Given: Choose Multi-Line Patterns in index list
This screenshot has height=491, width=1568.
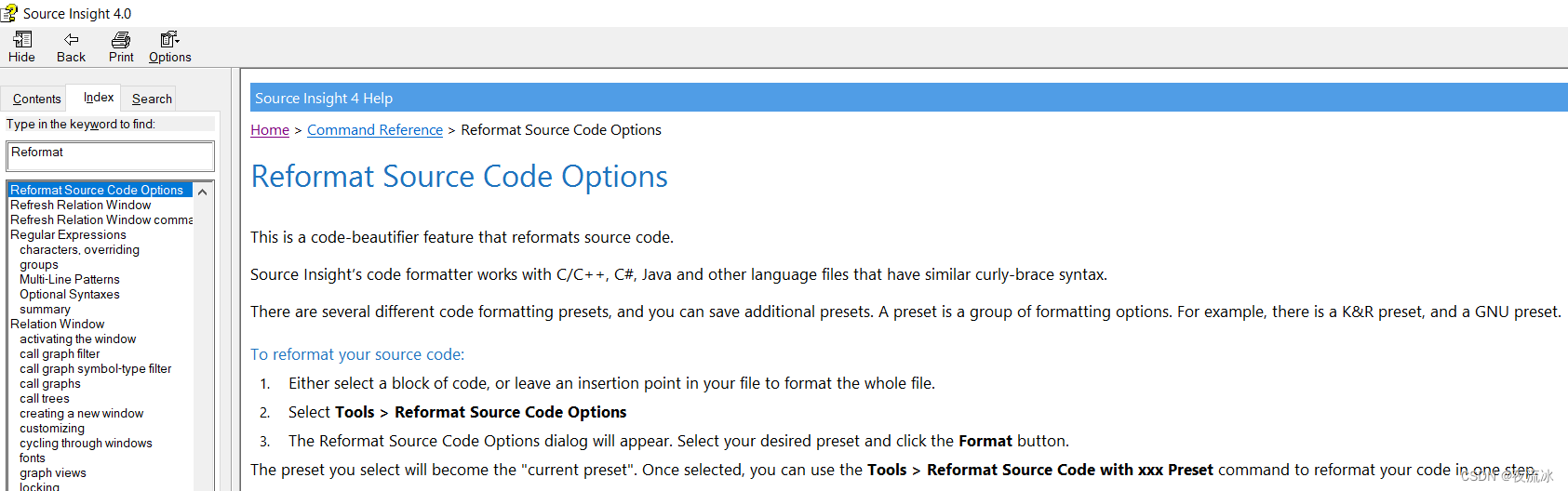Looking at the screenshot, I should pos(70,279).
